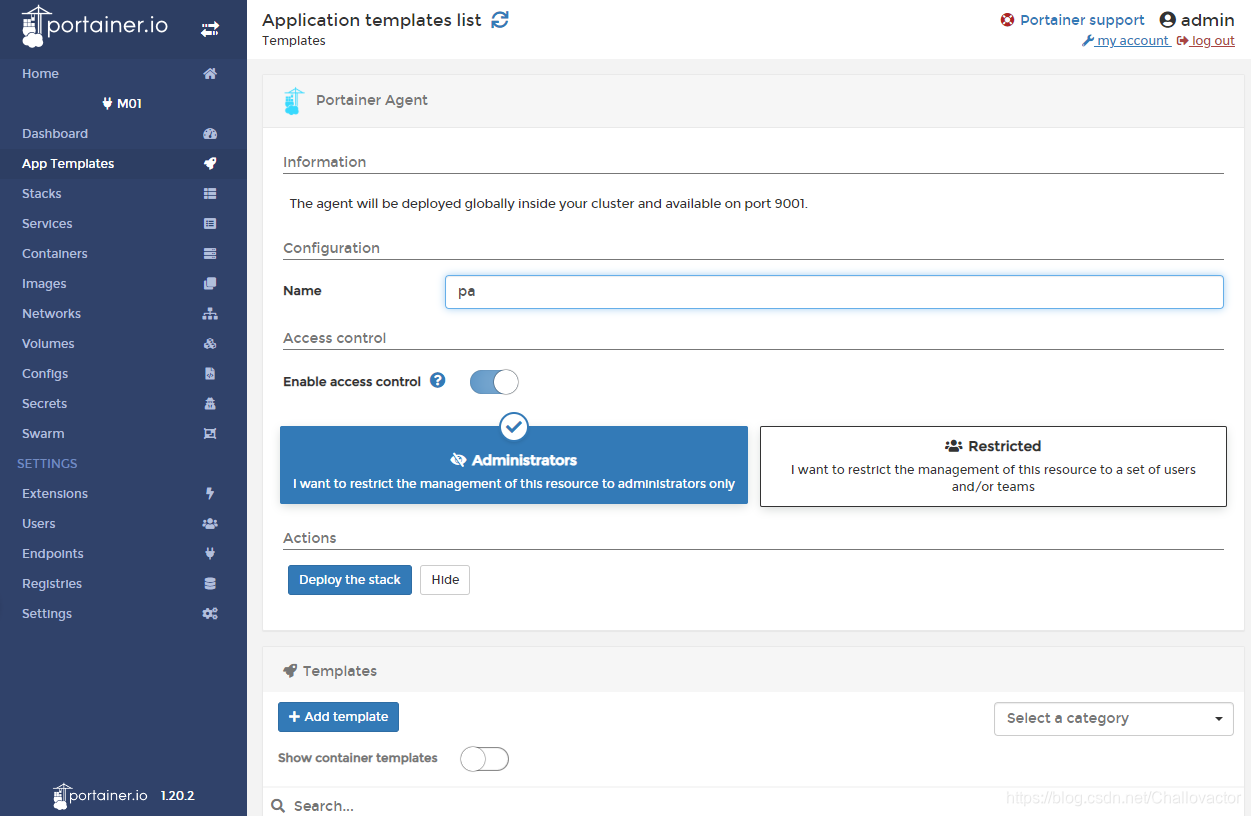1251x816 pixels.
Task: Click Deploy the stack button
Action: pos(350,580)
